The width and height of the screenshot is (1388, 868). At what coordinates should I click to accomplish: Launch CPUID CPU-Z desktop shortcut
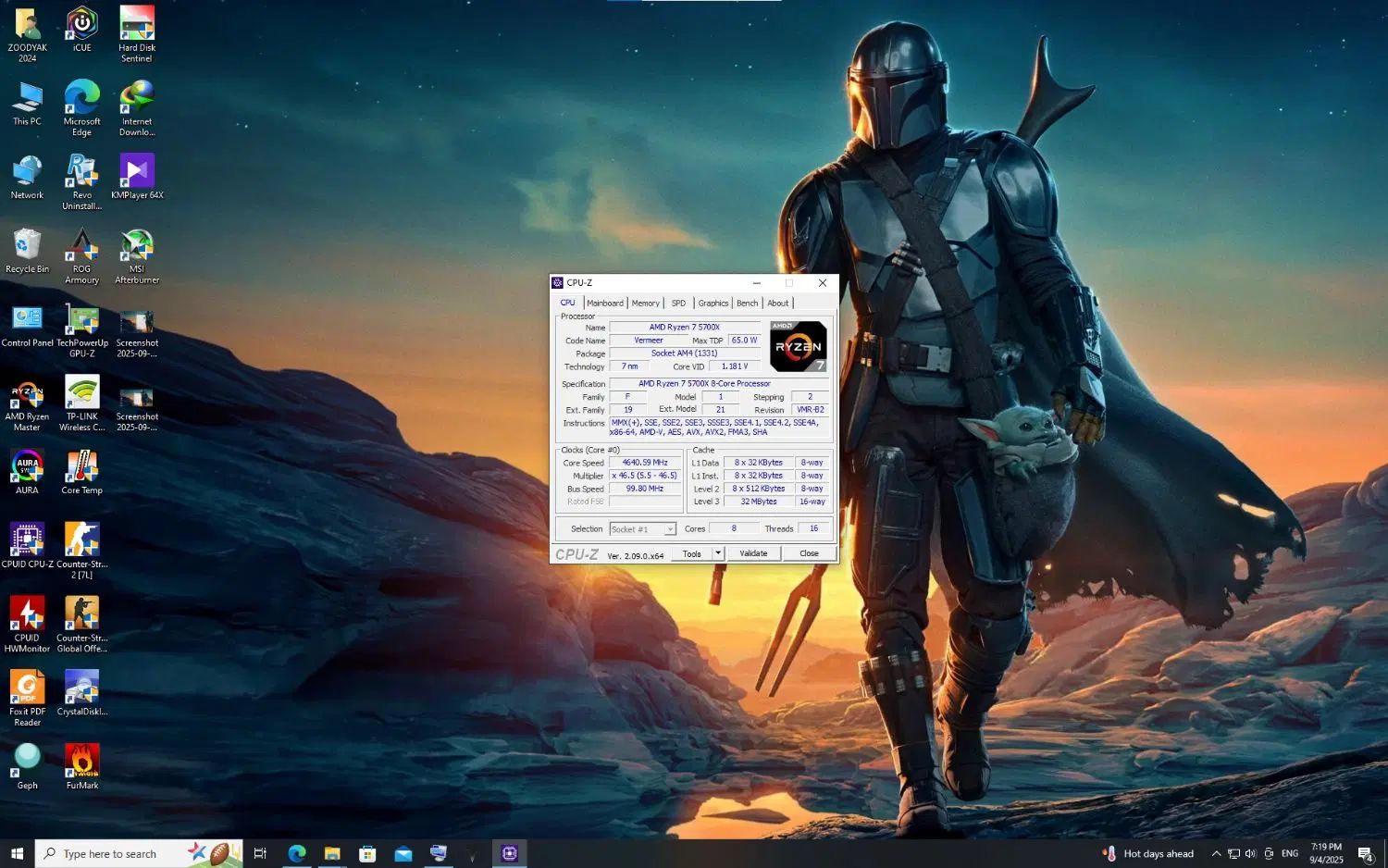tap(27, 547)
